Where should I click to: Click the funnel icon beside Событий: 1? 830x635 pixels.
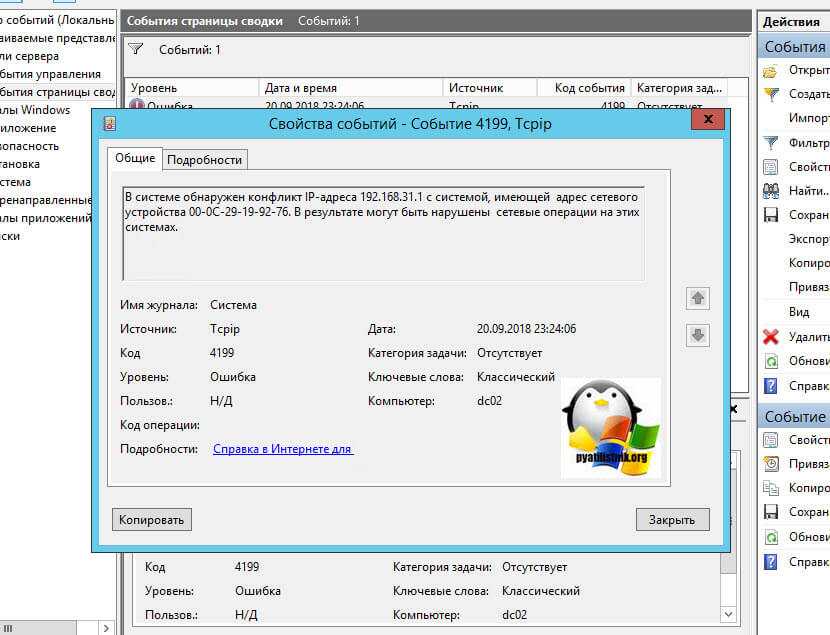(136, 49)
